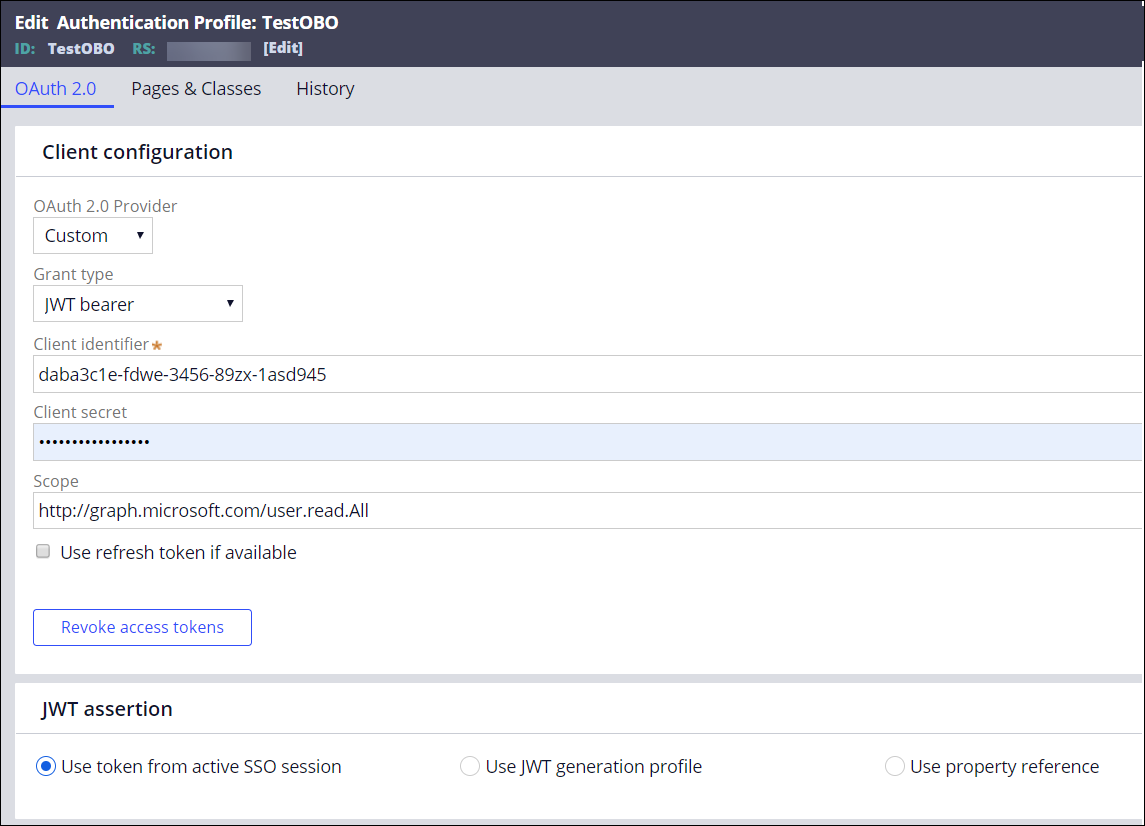Expand the Grant type dropdown
This screenshot has width=1145, height=826.
click(x=138, y=304)
